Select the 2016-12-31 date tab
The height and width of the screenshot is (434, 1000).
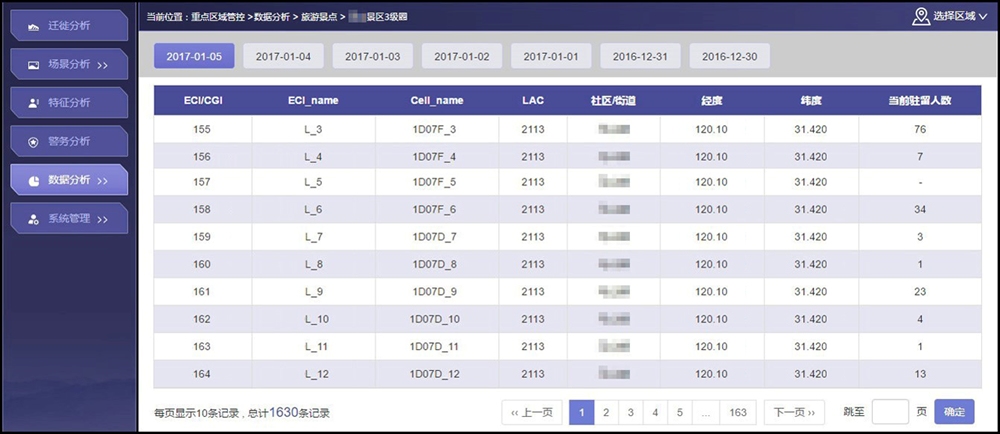[x=640, y=57]
